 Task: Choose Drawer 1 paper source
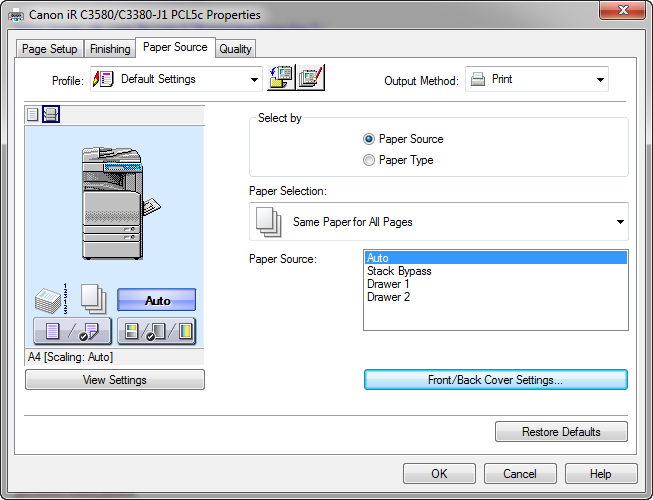point(496,284)
